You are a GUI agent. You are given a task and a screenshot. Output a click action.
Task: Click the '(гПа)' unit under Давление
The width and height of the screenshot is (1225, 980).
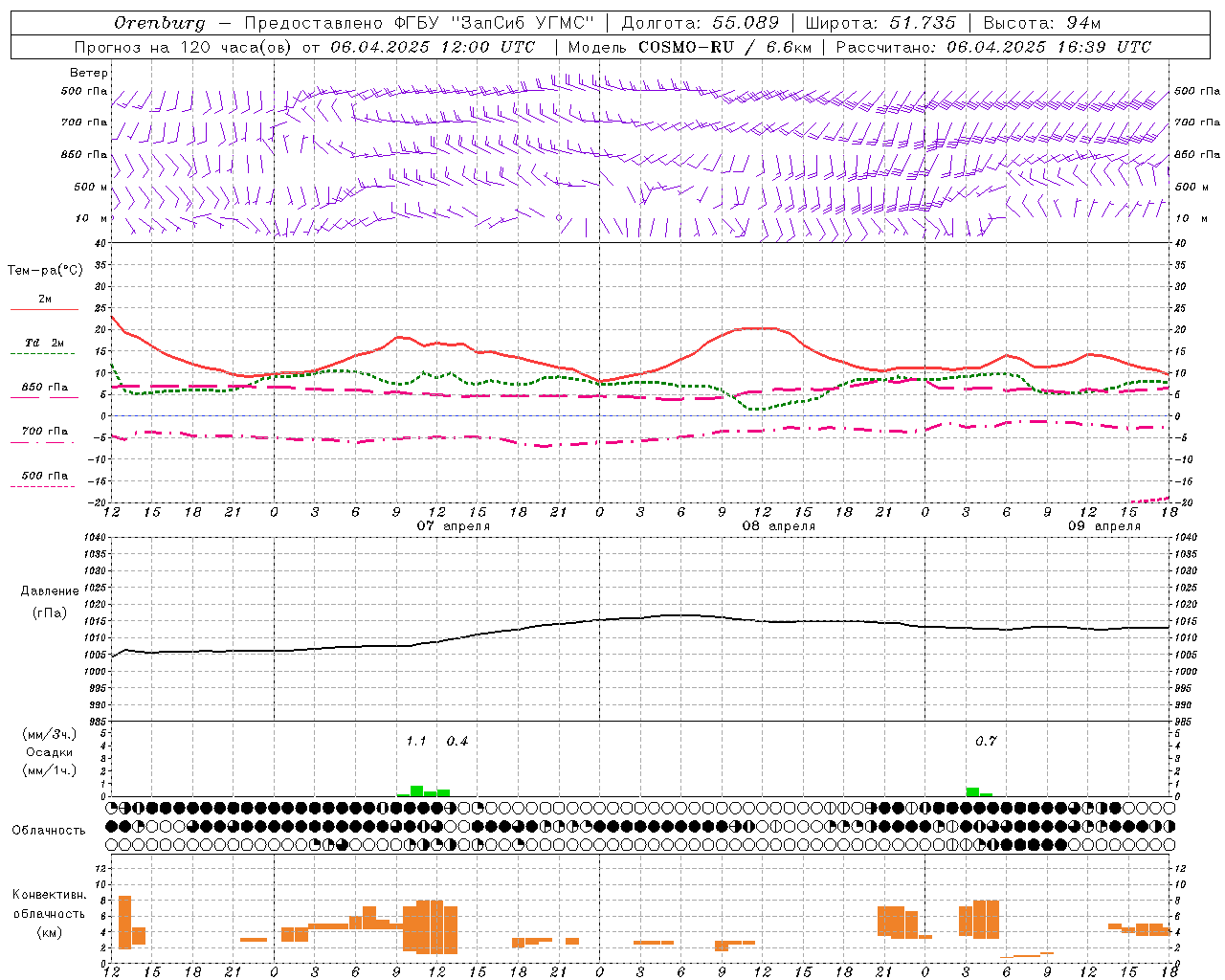(x=50, y=612)
